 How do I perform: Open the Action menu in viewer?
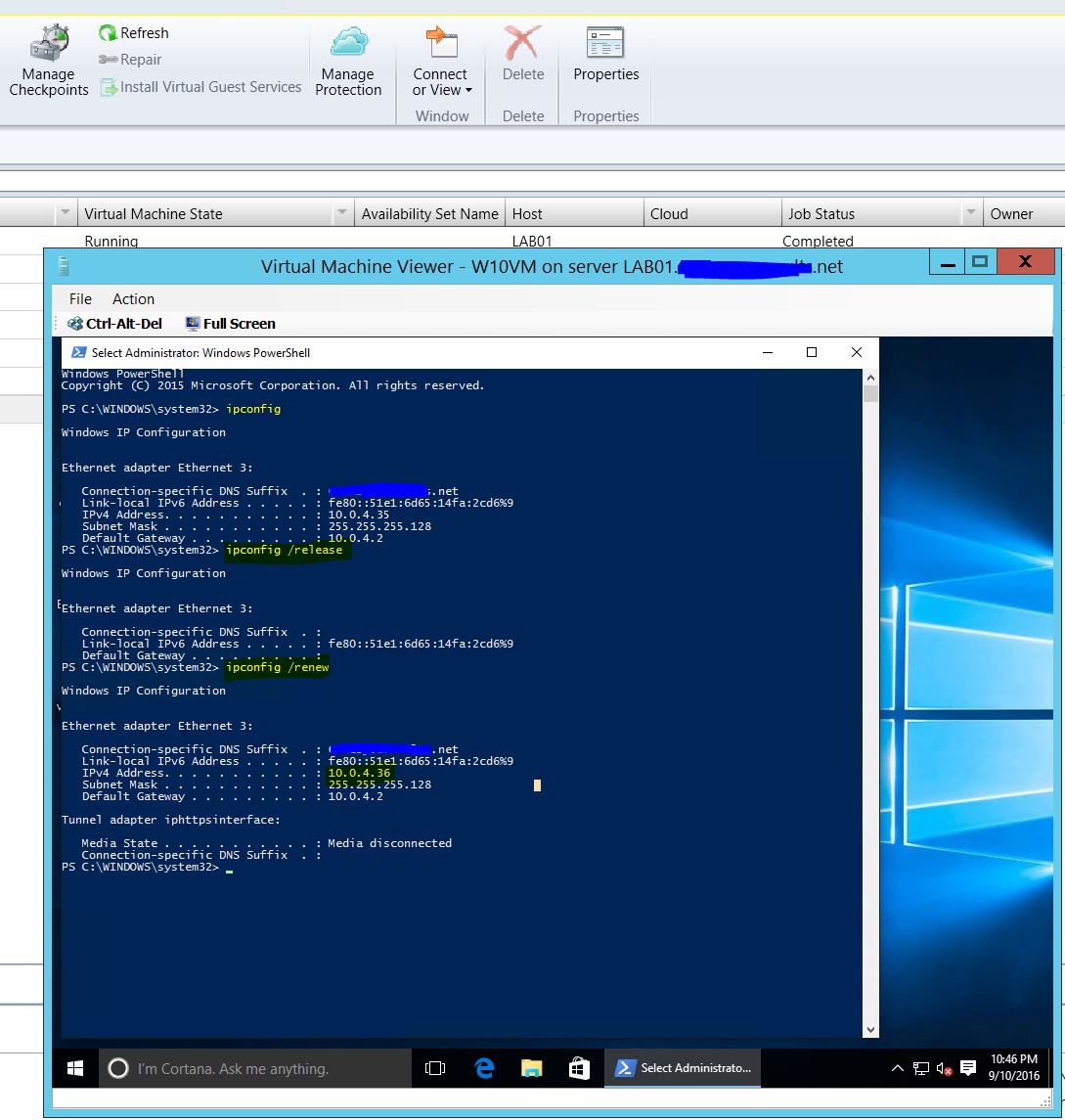[133, 299]
